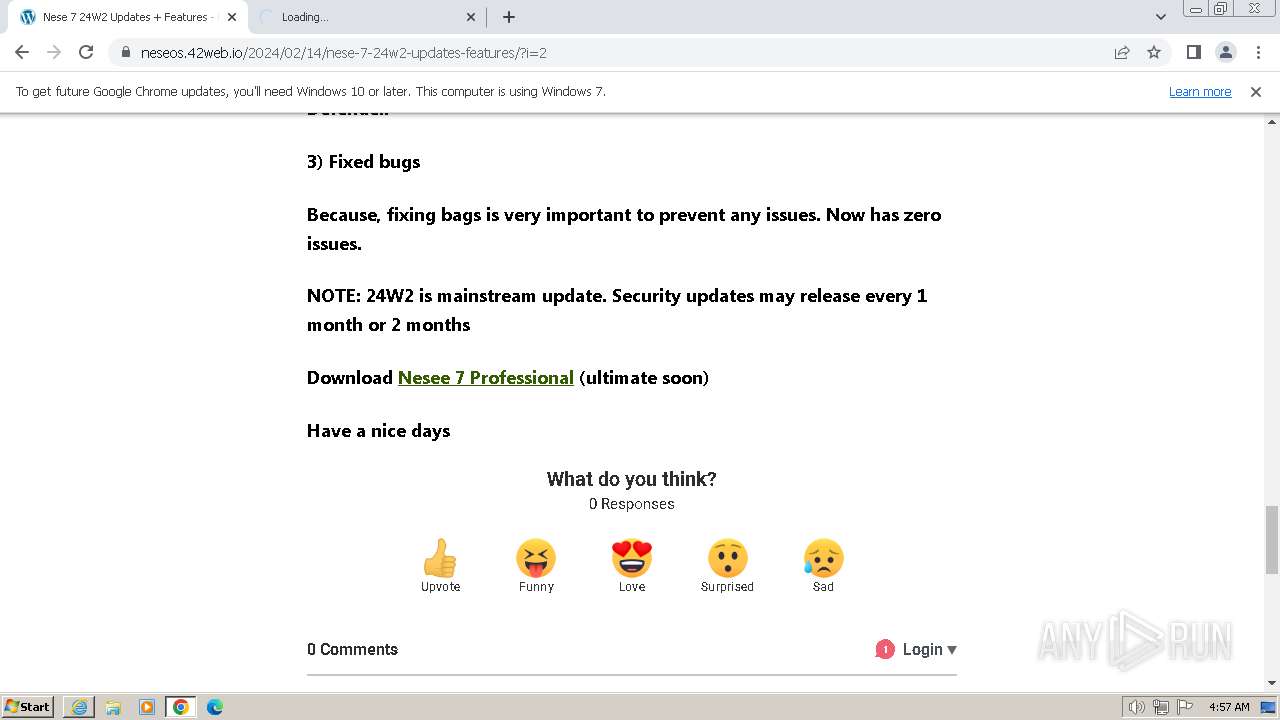1280x720 pixels.
Task: Open the Learn more link
Action: tap(1200, 91)
